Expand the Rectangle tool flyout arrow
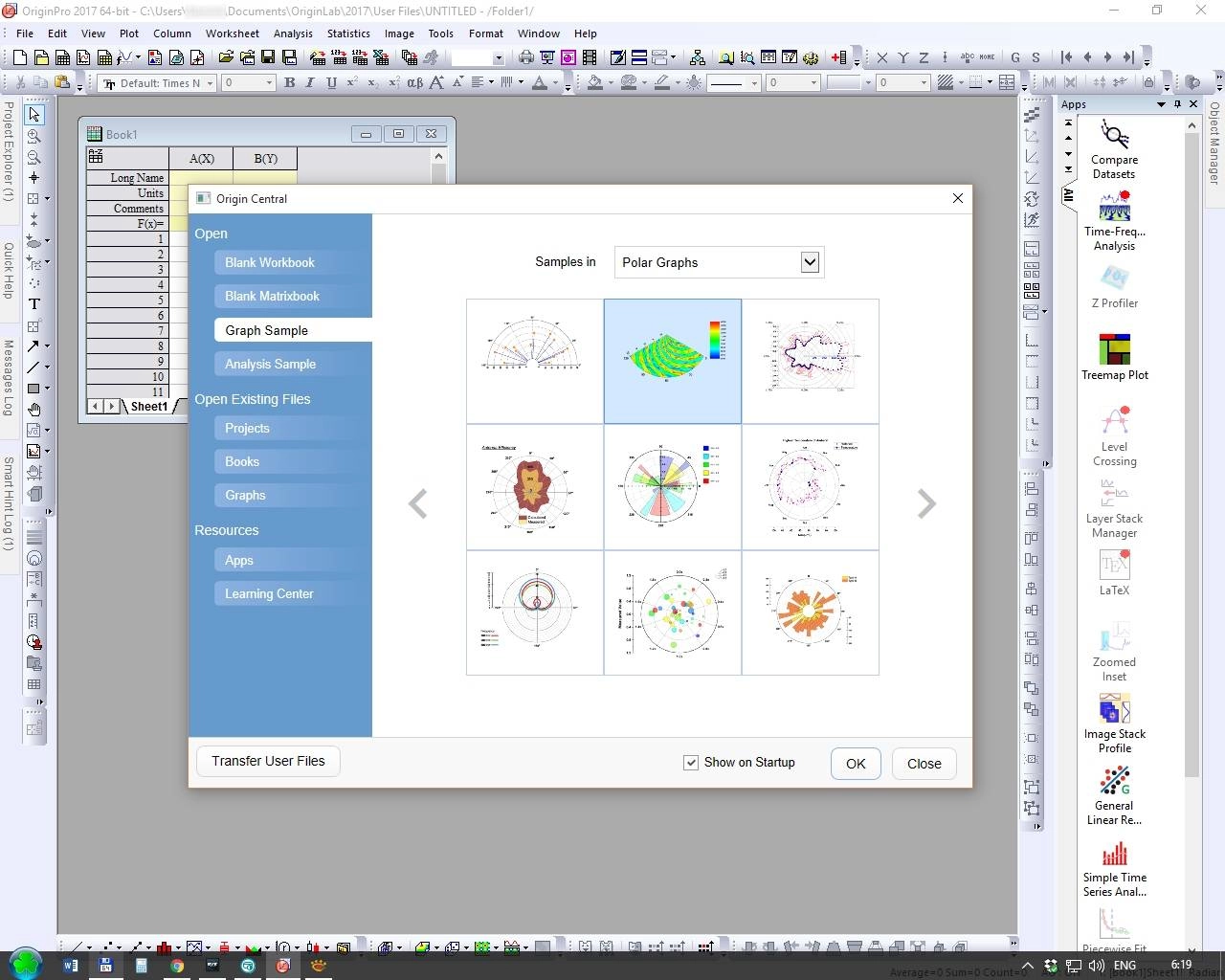 (47, 389)
